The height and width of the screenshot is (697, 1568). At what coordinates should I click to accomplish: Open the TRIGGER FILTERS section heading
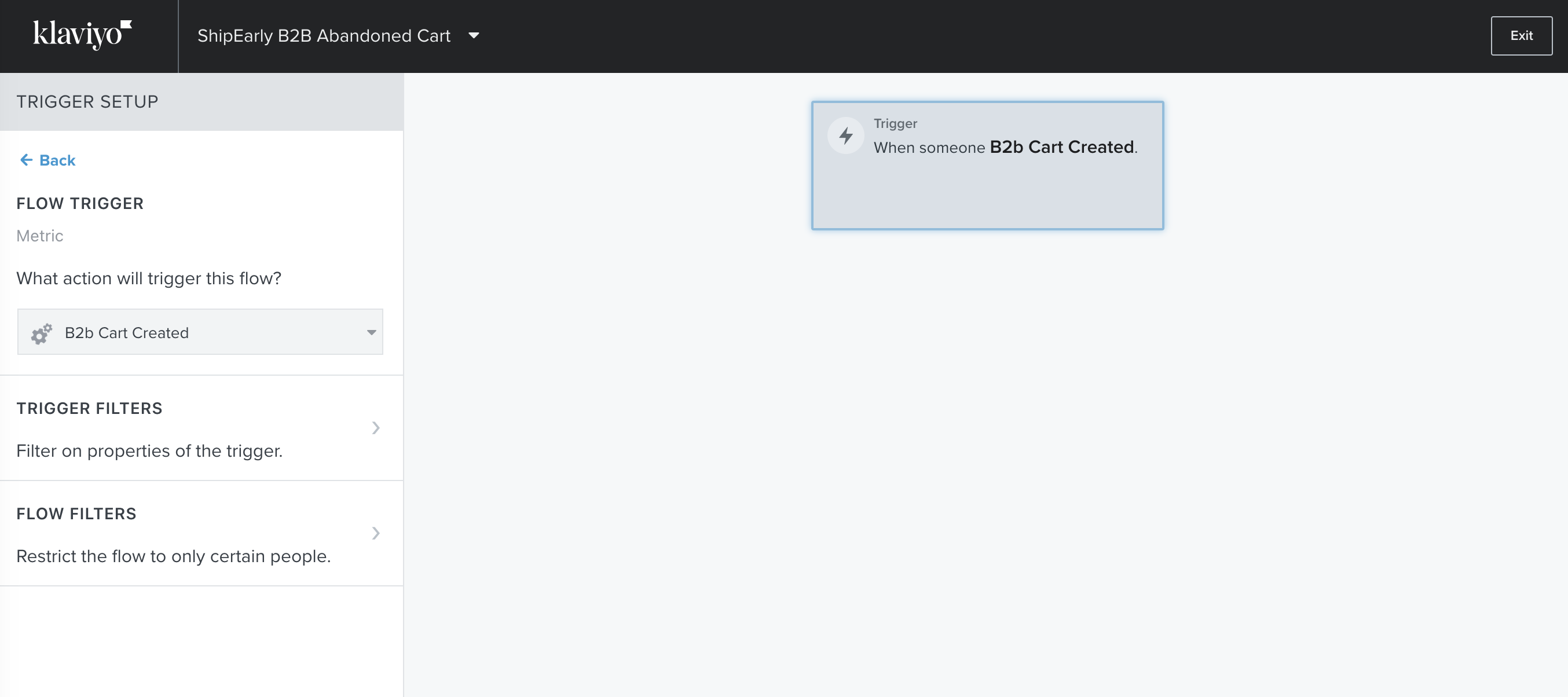90,409
